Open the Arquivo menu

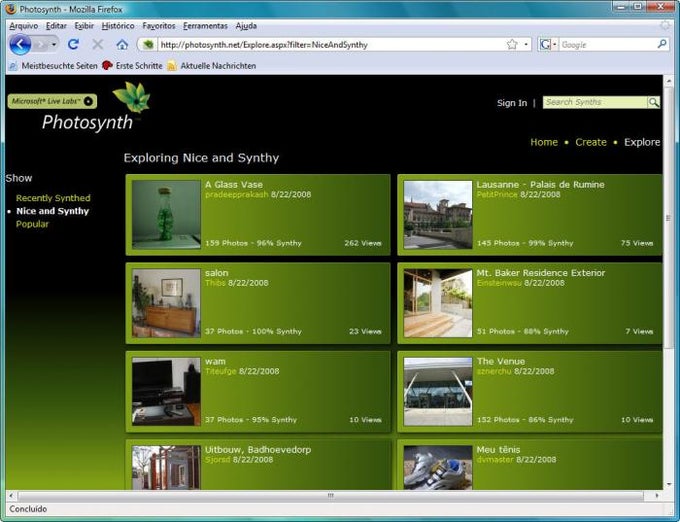(24, 26)
